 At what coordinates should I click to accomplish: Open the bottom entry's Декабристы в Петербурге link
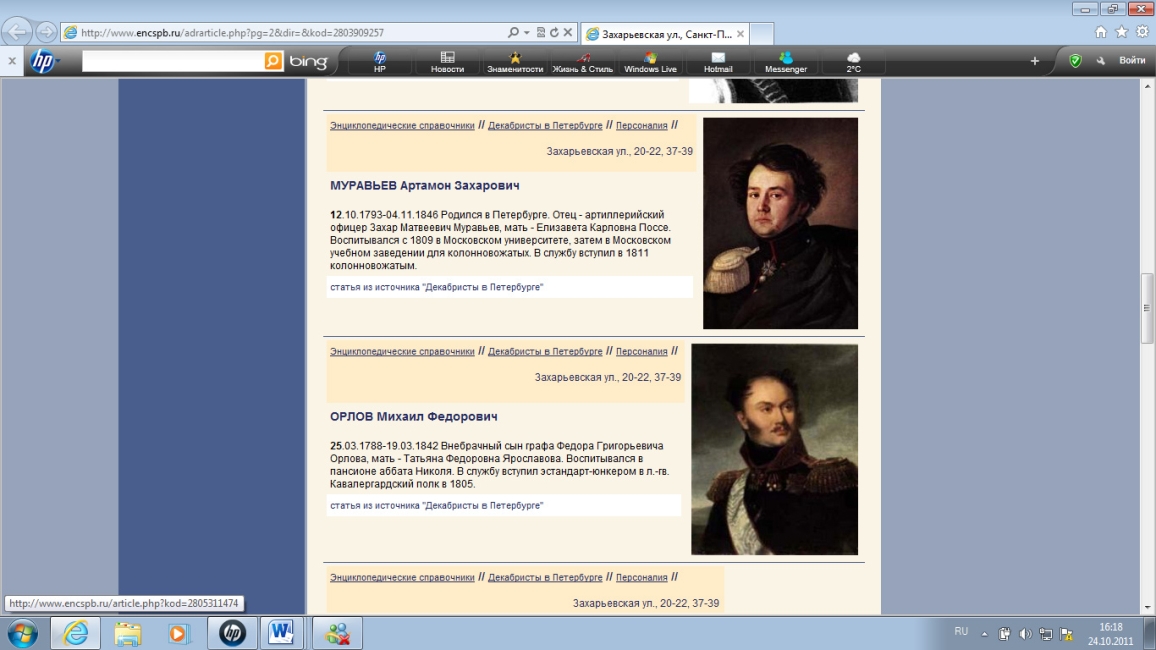(545, 578)
